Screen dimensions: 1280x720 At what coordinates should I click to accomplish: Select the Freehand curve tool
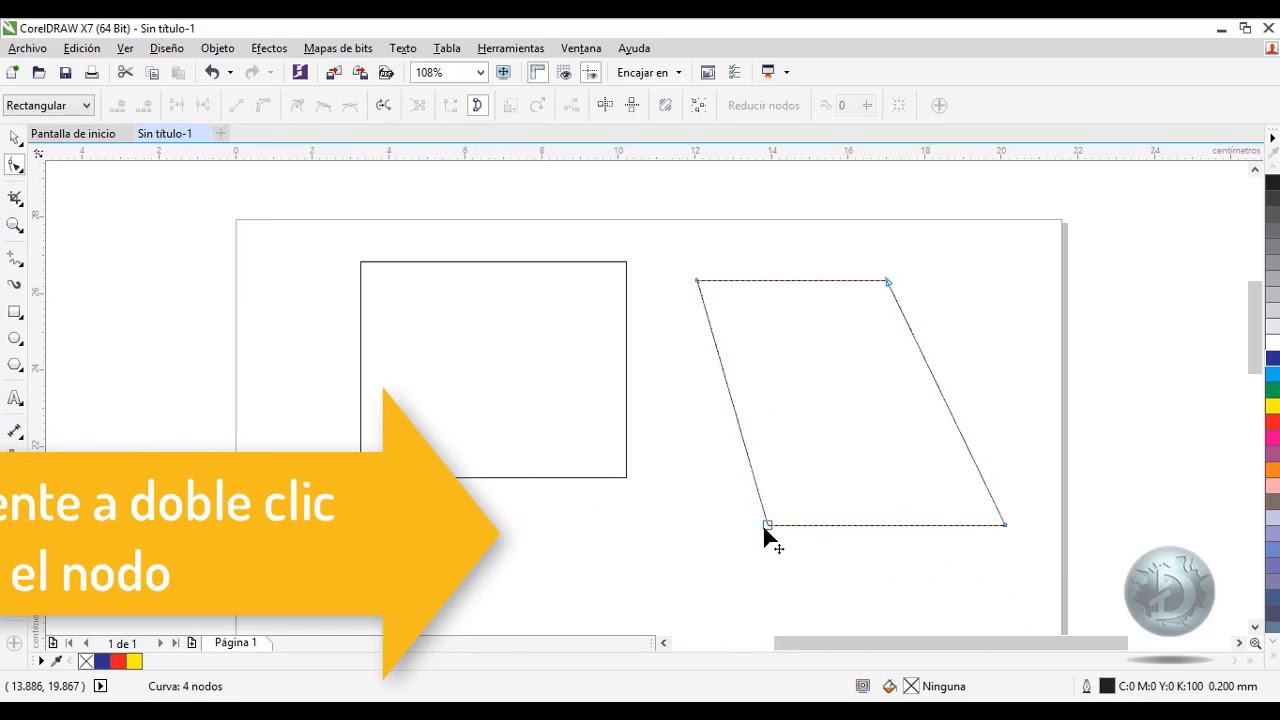pos(15,258)
